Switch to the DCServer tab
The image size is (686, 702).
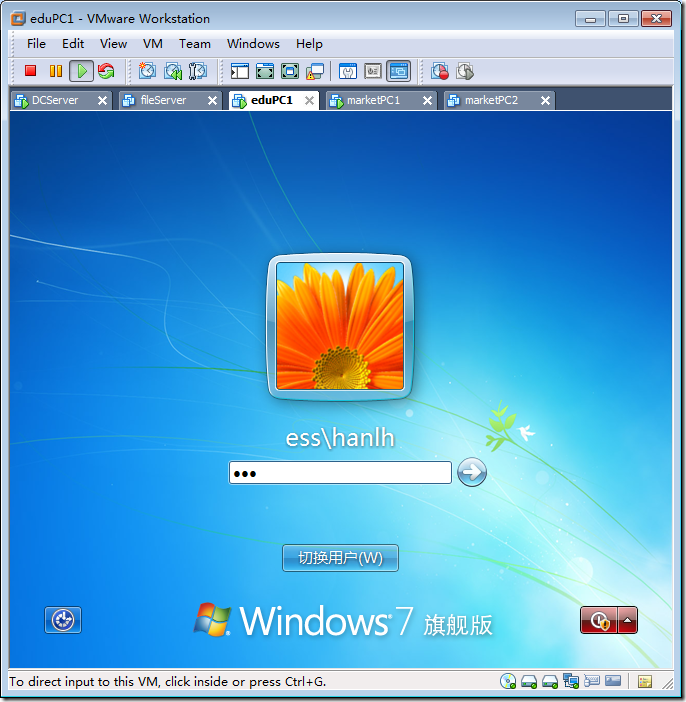[55, 100]
